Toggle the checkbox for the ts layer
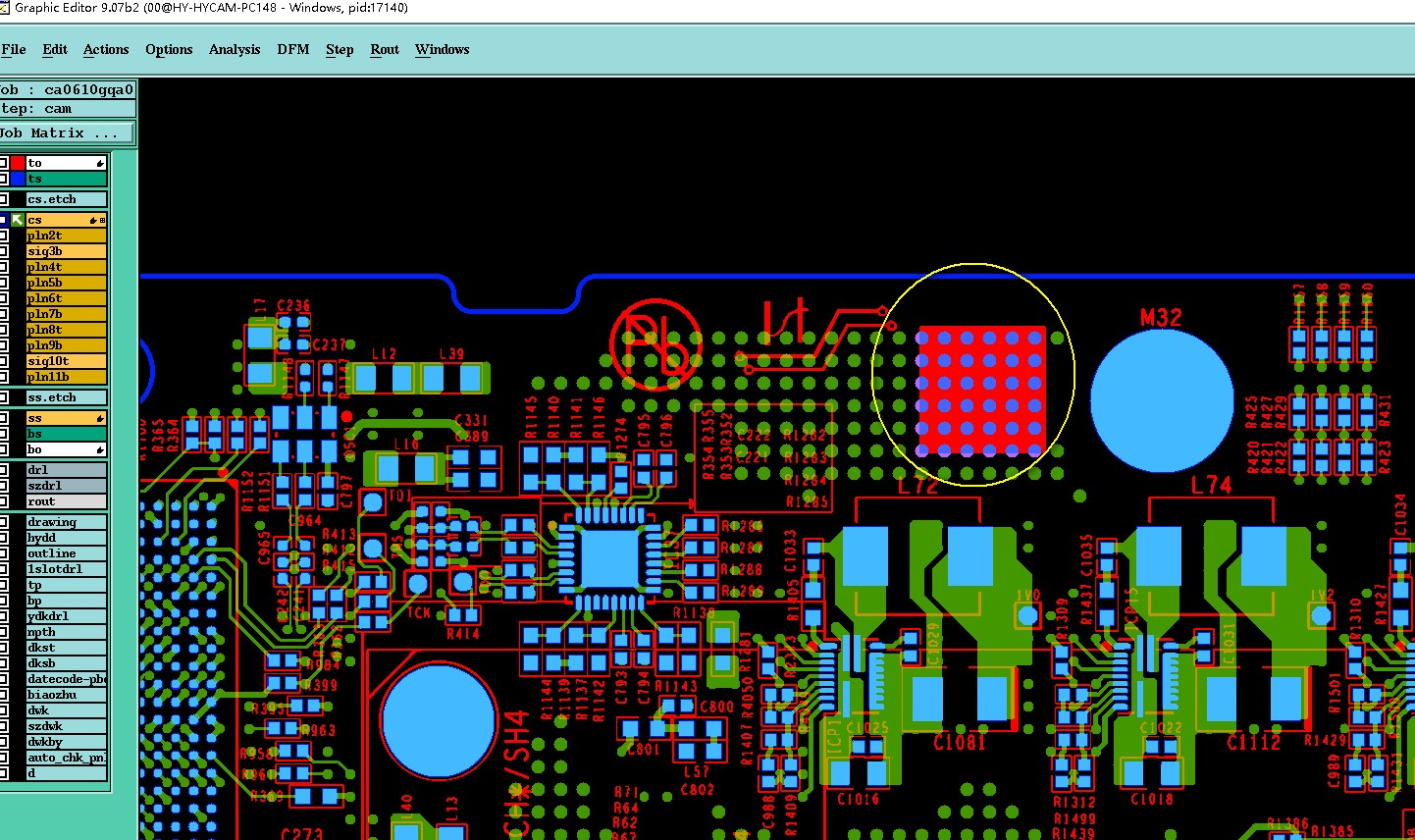The image size is (1415, 840). pos(4,179)
